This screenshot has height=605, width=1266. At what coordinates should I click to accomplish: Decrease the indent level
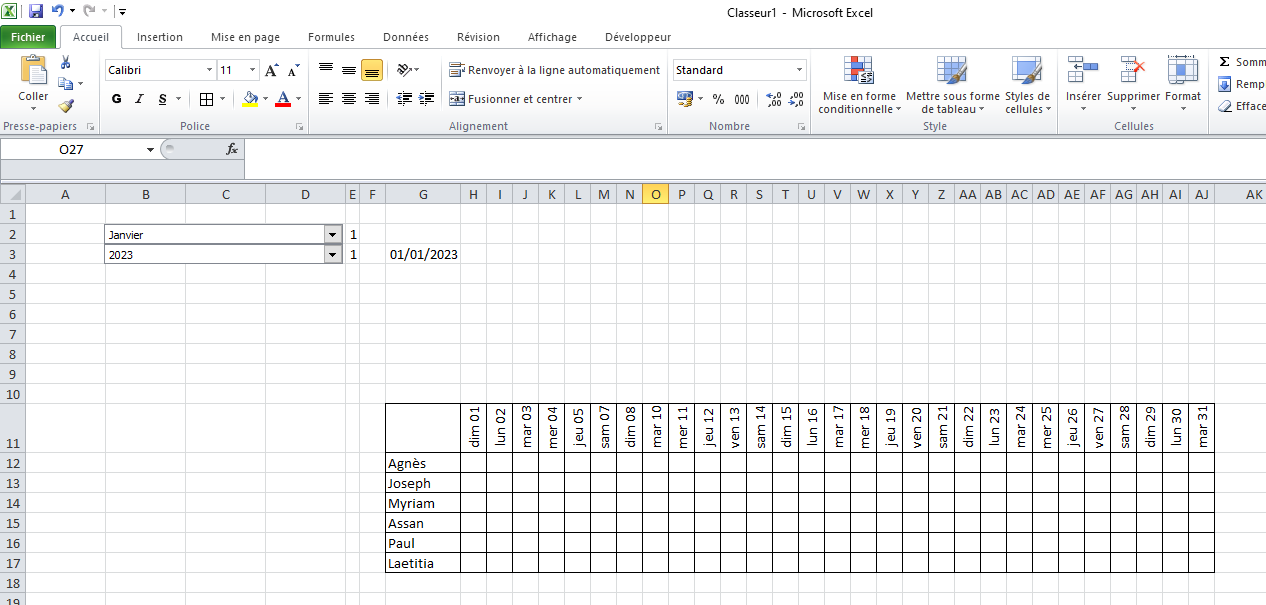(404, 98)
